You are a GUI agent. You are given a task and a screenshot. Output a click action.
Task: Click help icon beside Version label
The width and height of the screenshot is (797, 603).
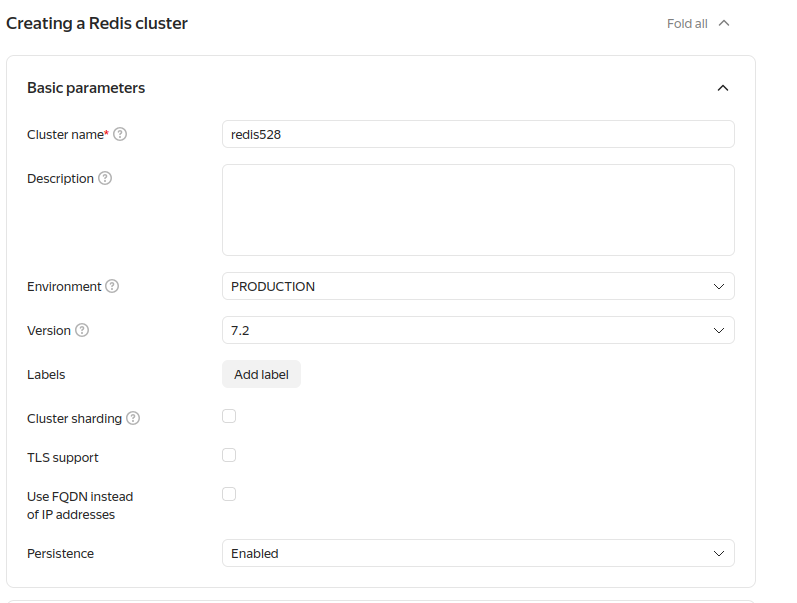(82, 330)
